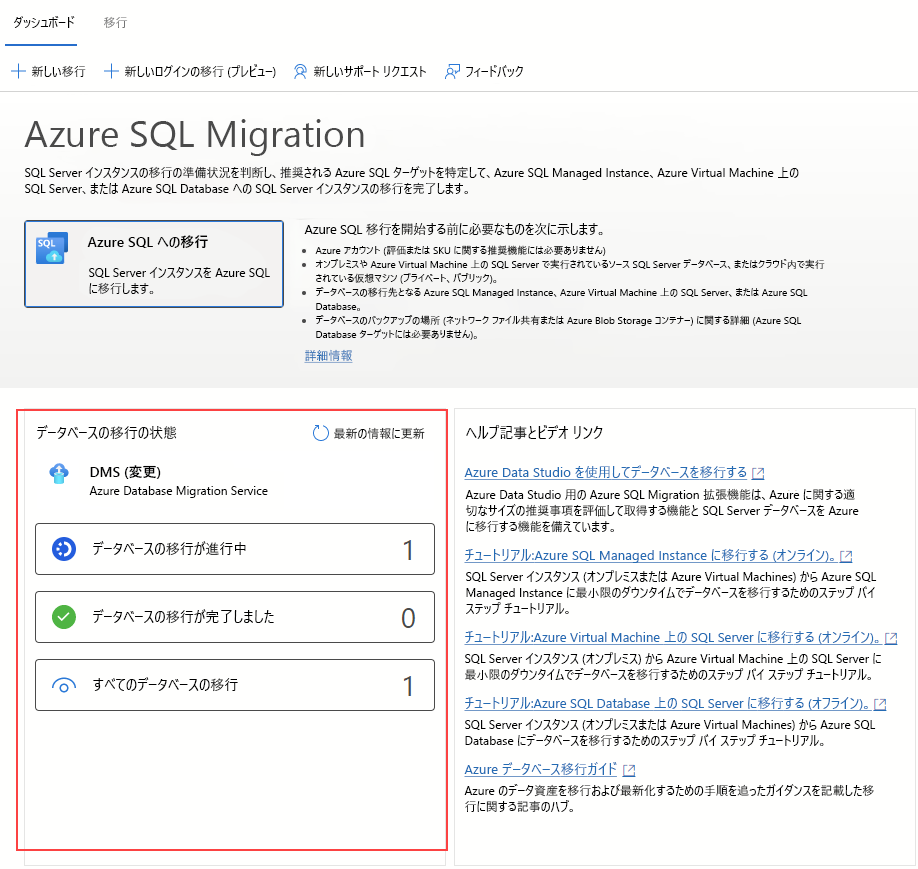Open 新しいサポート リクエスト text button

click(369, 71)
